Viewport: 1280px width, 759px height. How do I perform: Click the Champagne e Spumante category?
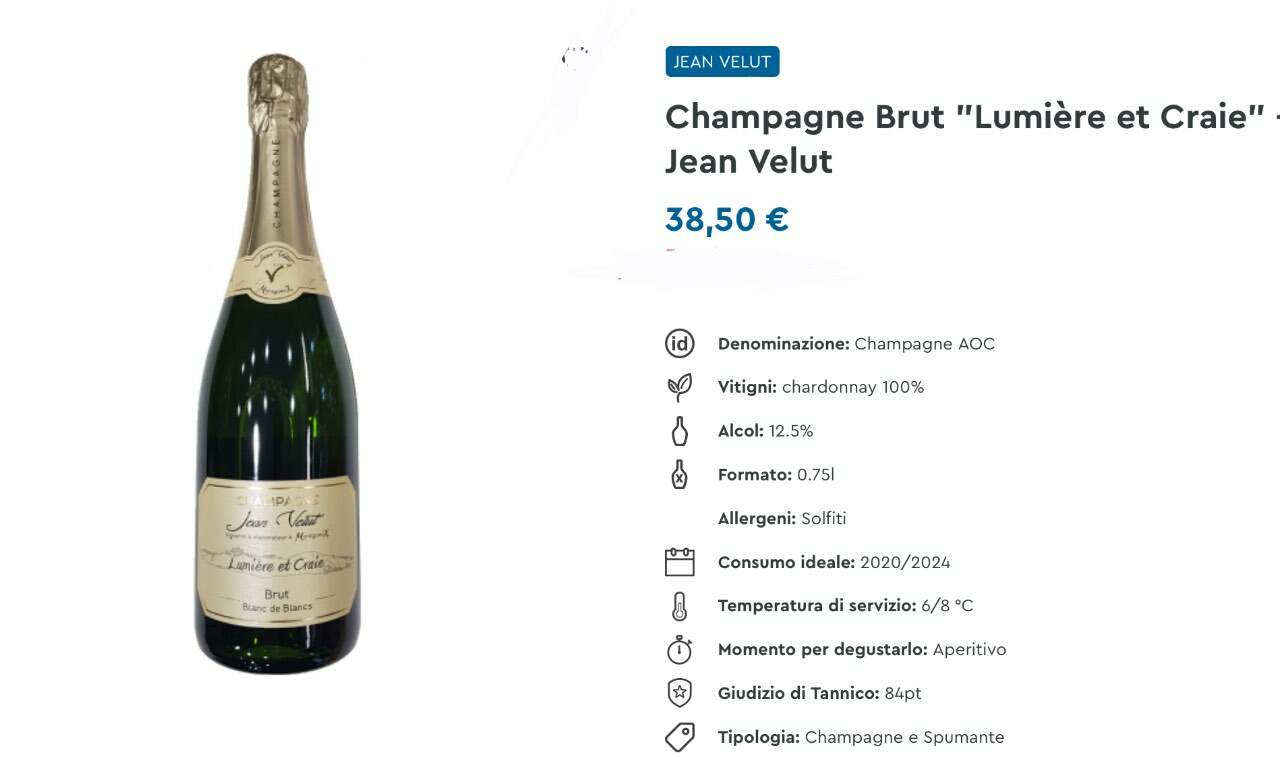coord(904,737)
